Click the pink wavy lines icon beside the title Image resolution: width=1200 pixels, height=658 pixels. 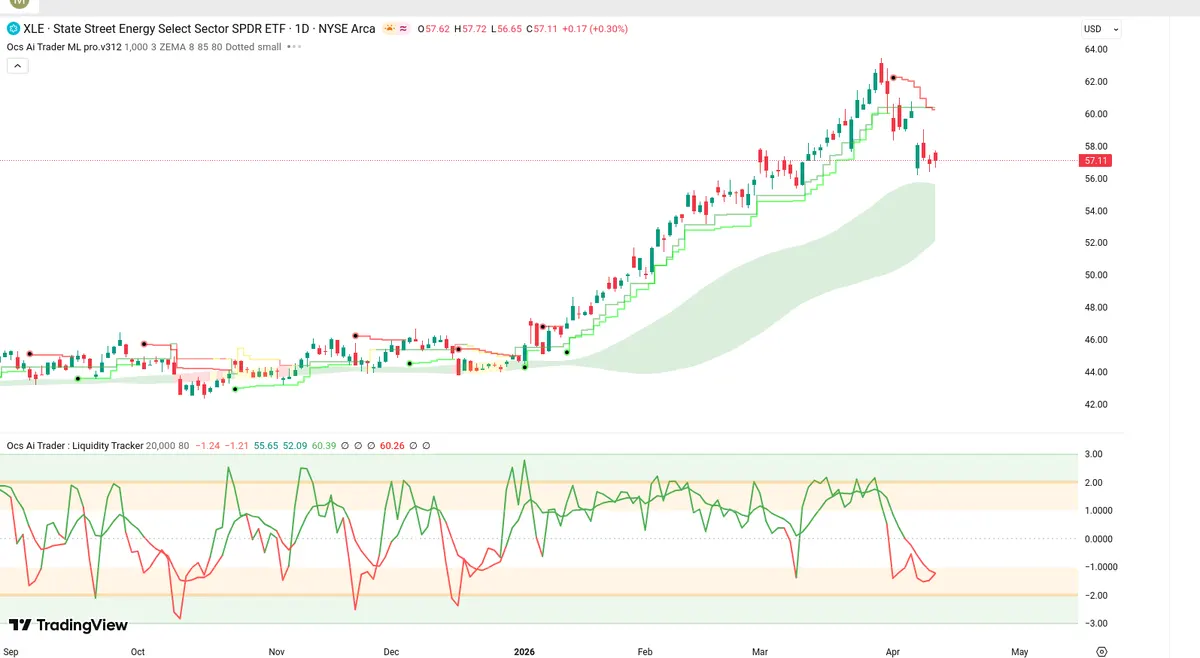click(403, 29)
